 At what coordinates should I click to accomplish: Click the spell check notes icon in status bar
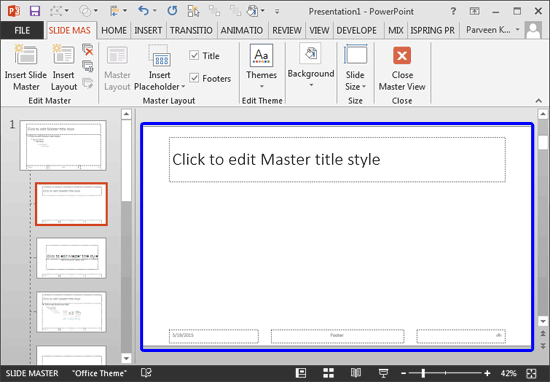coord(146,373)
